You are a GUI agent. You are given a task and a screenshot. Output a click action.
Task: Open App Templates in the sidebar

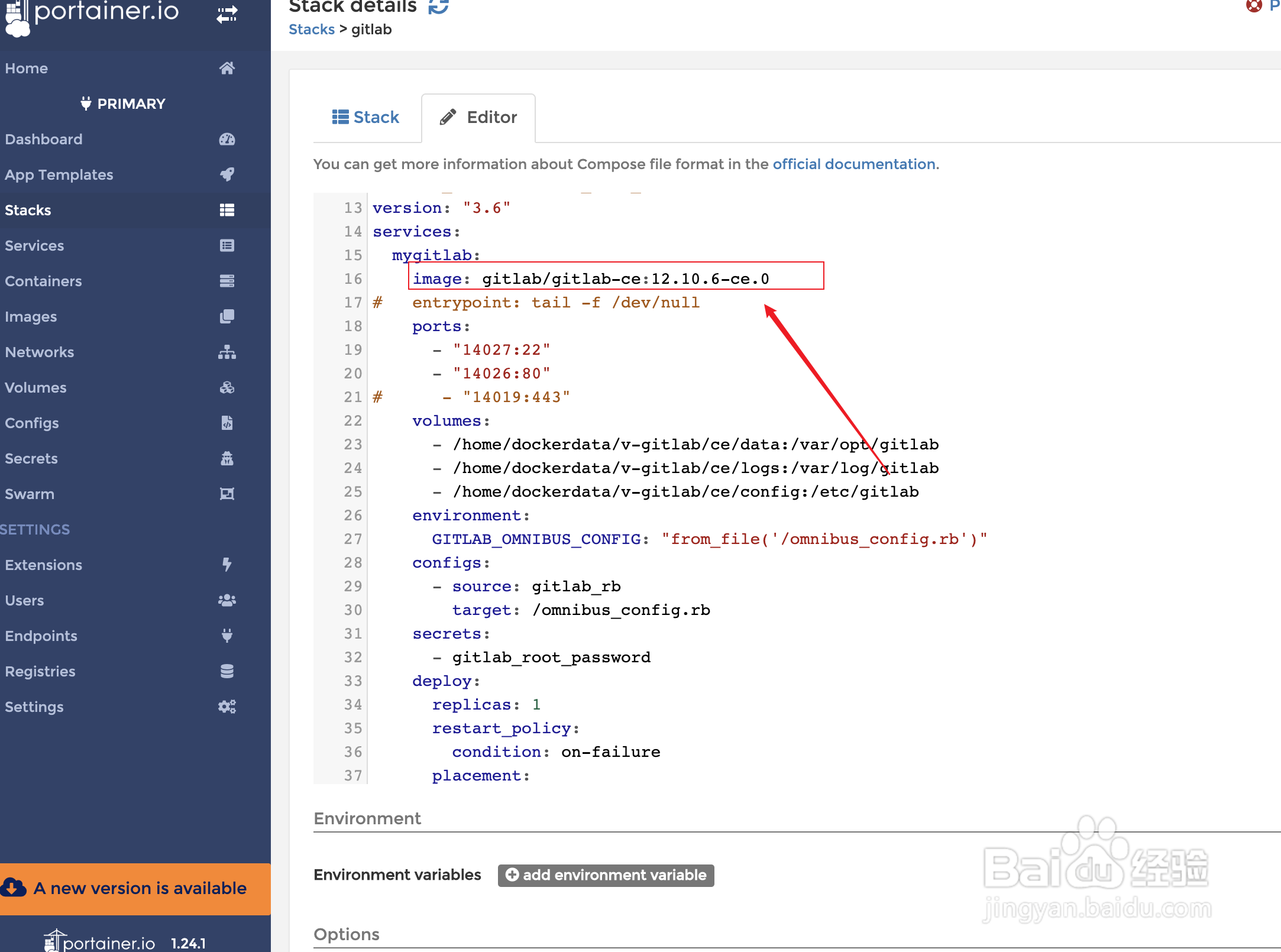tap(59, 174)
